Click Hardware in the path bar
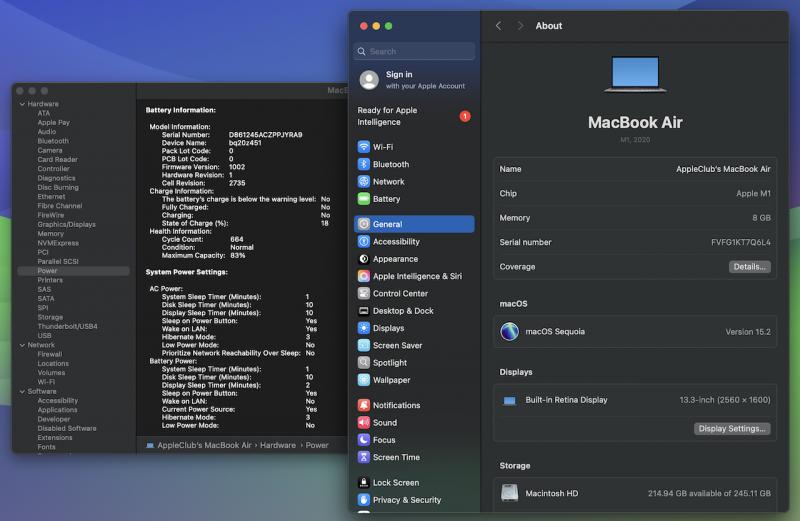This screenshot has width=800, height=521. click(x=278, y=445)
